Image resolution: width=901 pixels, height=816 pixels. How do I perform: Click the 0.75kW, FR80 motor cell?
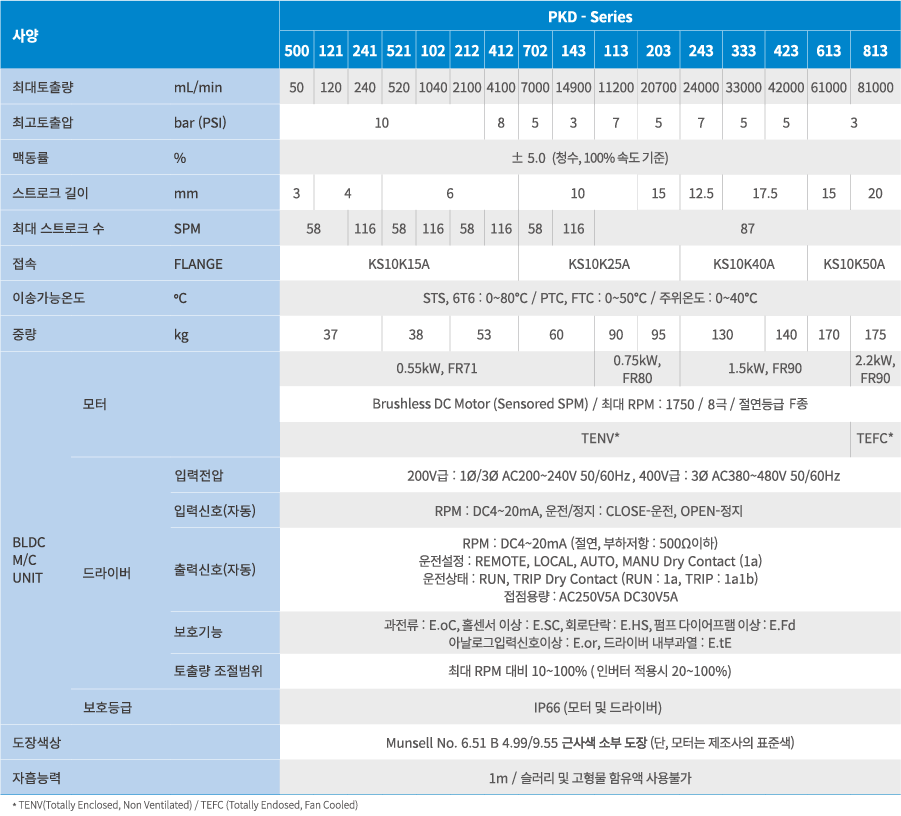click(637, 369)
